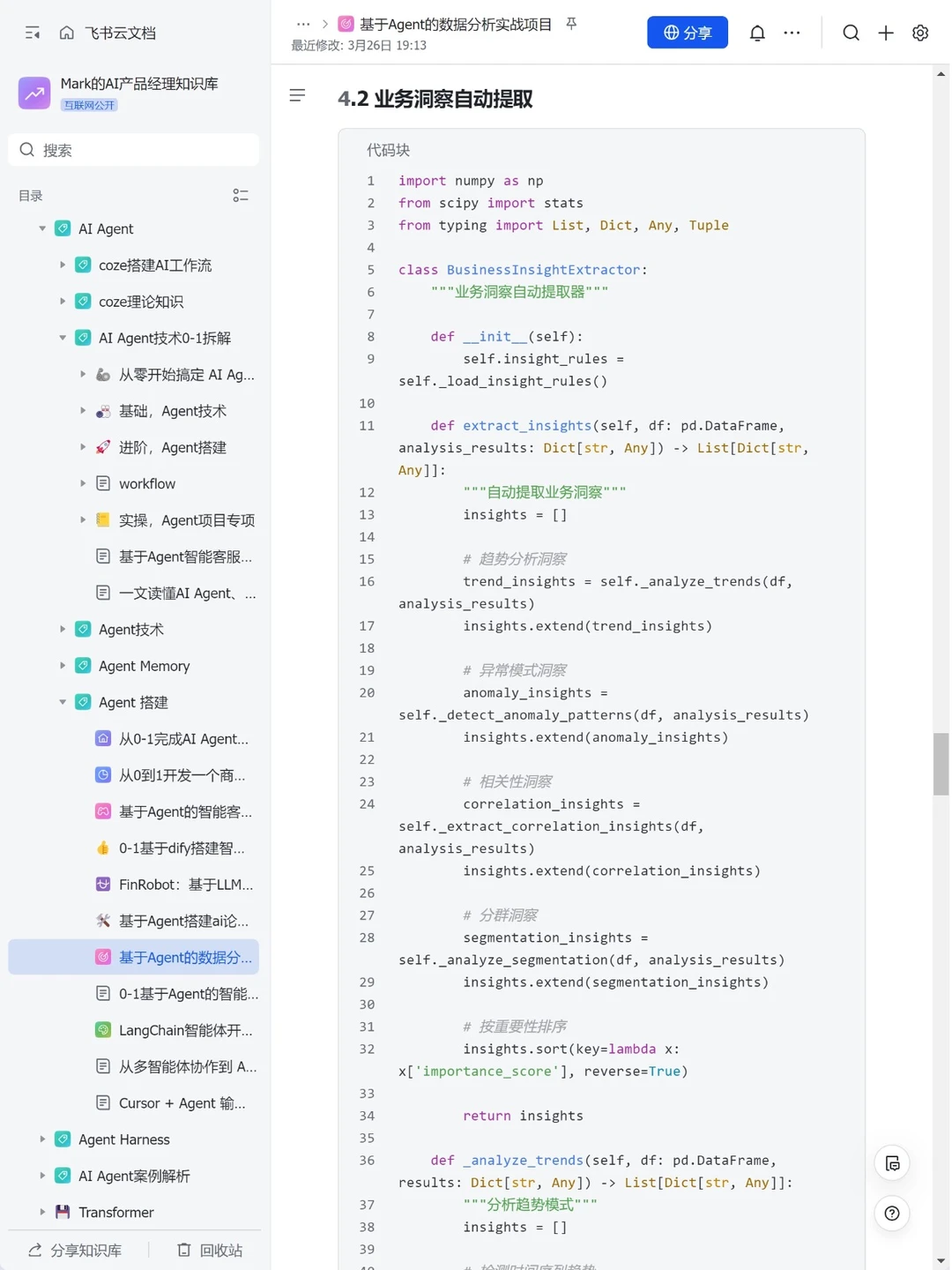Open 回收站 recycle bin link
The height and width of the screenshot is (1270, 952).
(210, 1250)
